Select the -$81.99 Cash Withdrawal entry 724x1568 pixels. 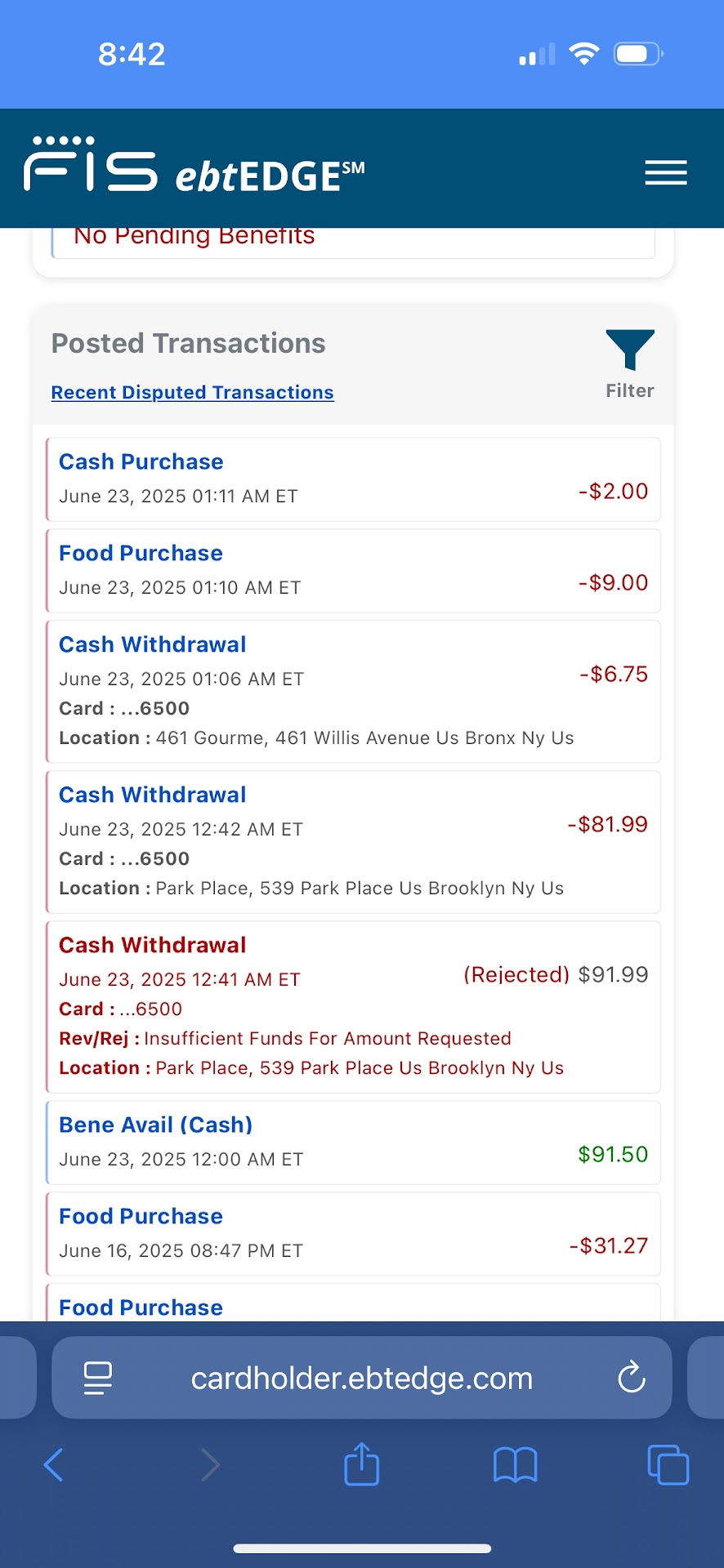tap(353, 842)
